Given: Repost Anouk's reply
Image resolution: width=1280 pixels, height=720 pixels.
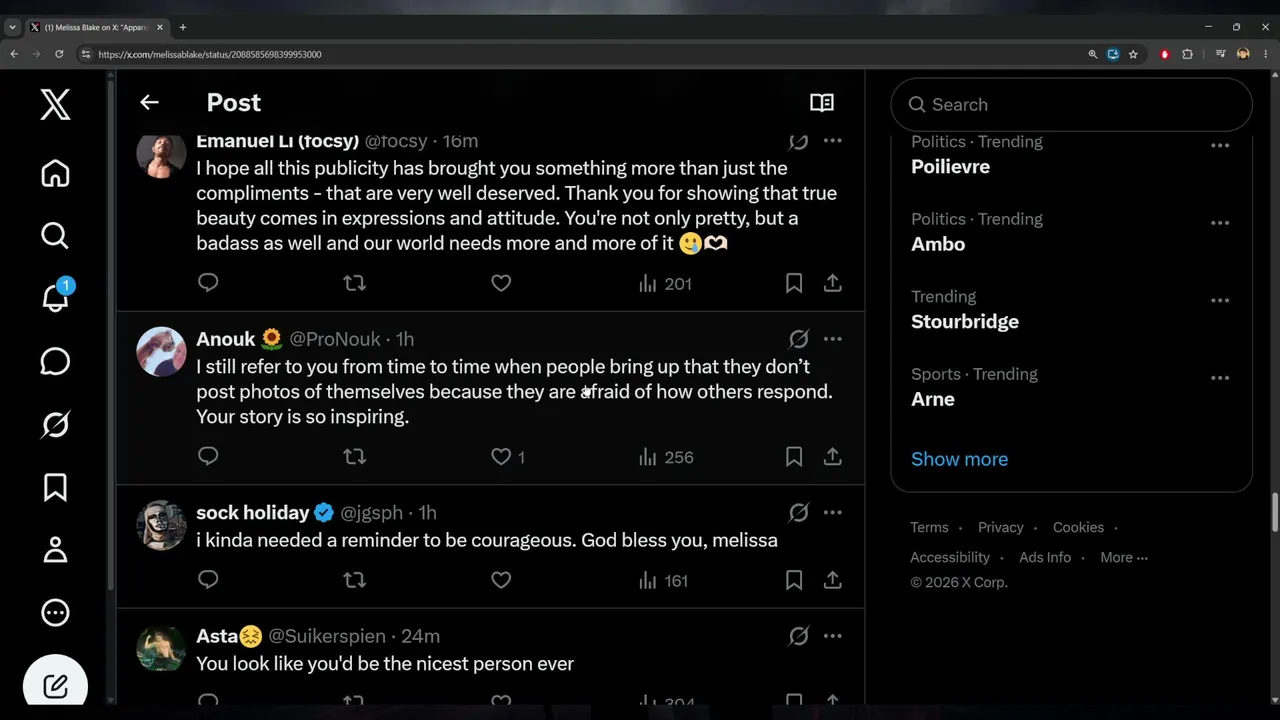Looking at the screenshot, I should [x=354, y=457].
